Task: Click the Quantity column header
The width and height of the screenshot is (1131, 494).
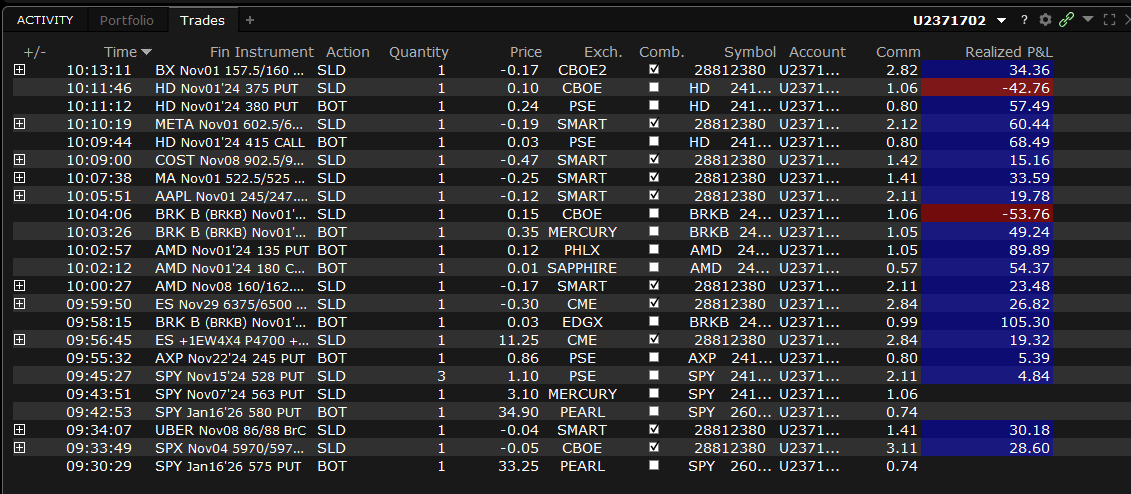Action: [x=418, y=52]
